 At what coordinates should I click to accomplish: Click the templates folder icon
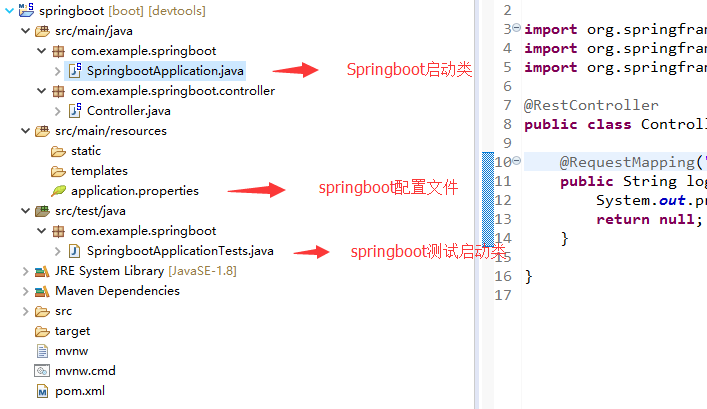pyautogui.click(x=58, y=171)
